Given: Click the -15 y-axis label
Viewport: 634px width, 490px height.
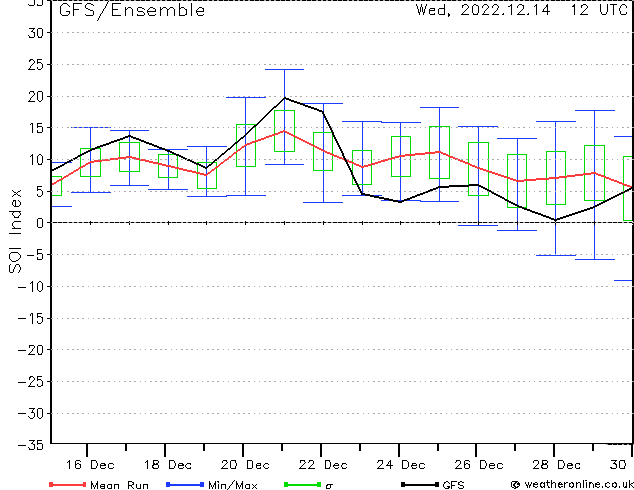Looking at the screenshot, I should [x=31, y=319].
